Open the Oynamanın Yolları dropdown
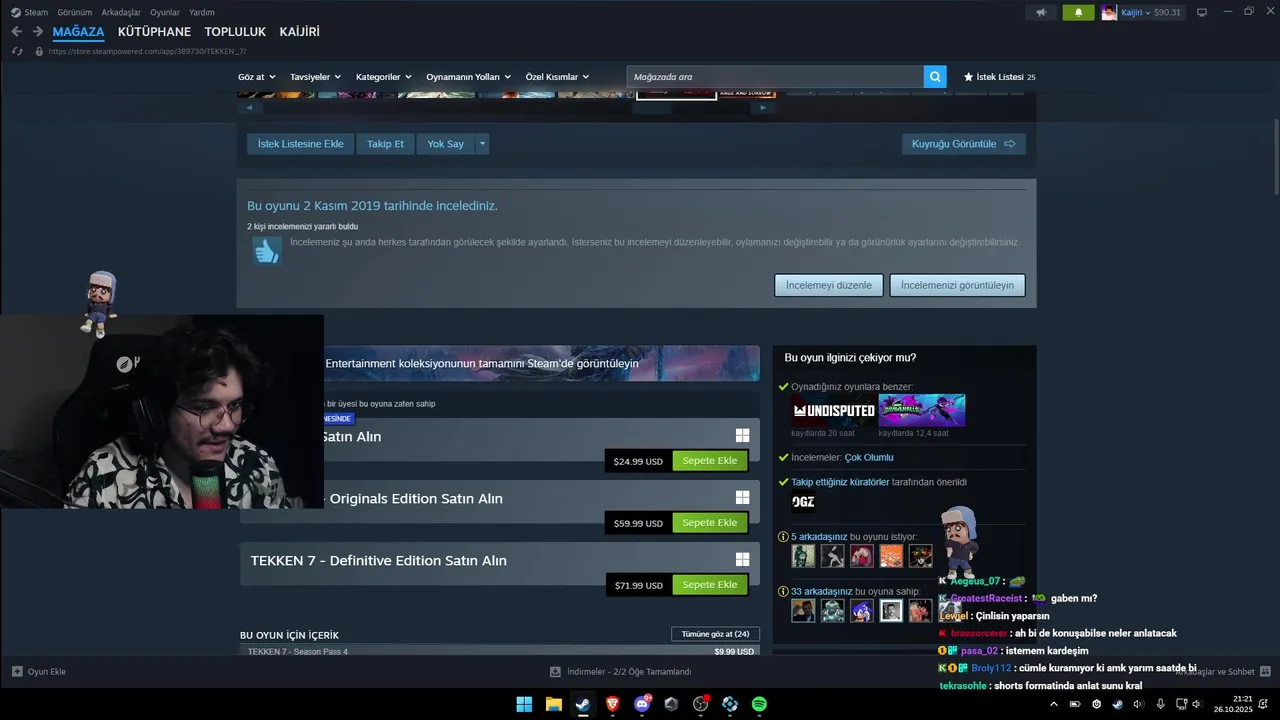The height and width of the screenshot is (720, 1280). [468, 77]
